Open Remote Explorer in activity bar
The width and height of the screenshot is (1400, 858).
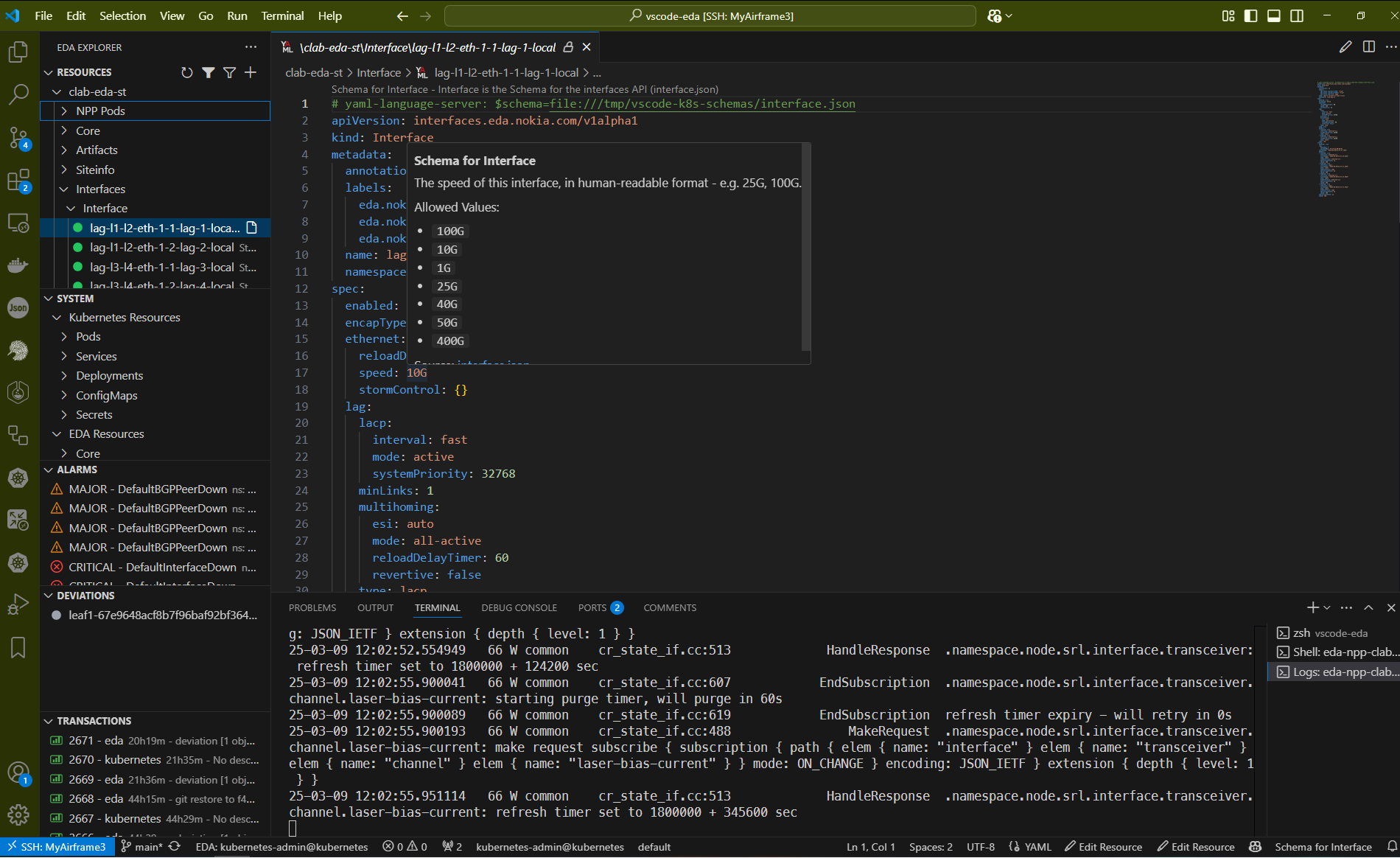[x=18, y=223]
